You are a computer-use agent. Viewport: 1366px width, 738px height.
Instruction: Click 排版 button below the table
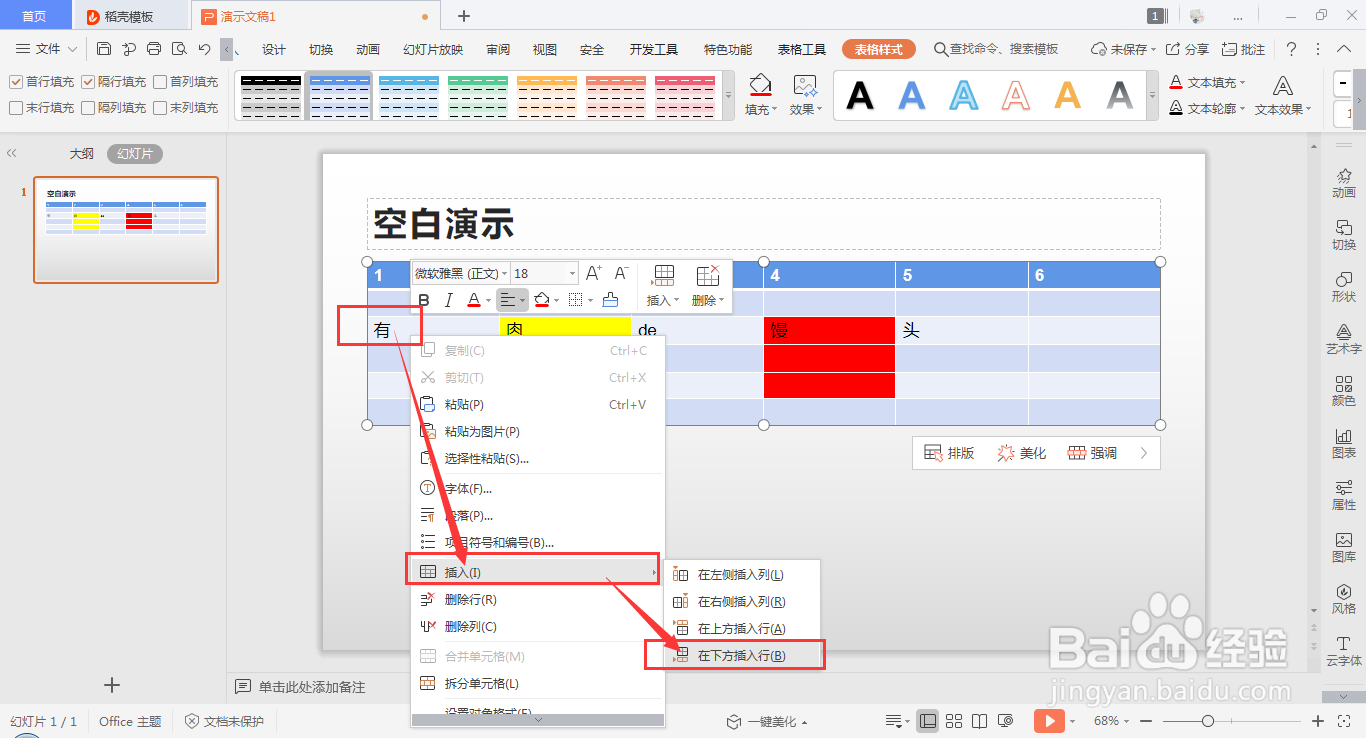[x=949, y=453]
